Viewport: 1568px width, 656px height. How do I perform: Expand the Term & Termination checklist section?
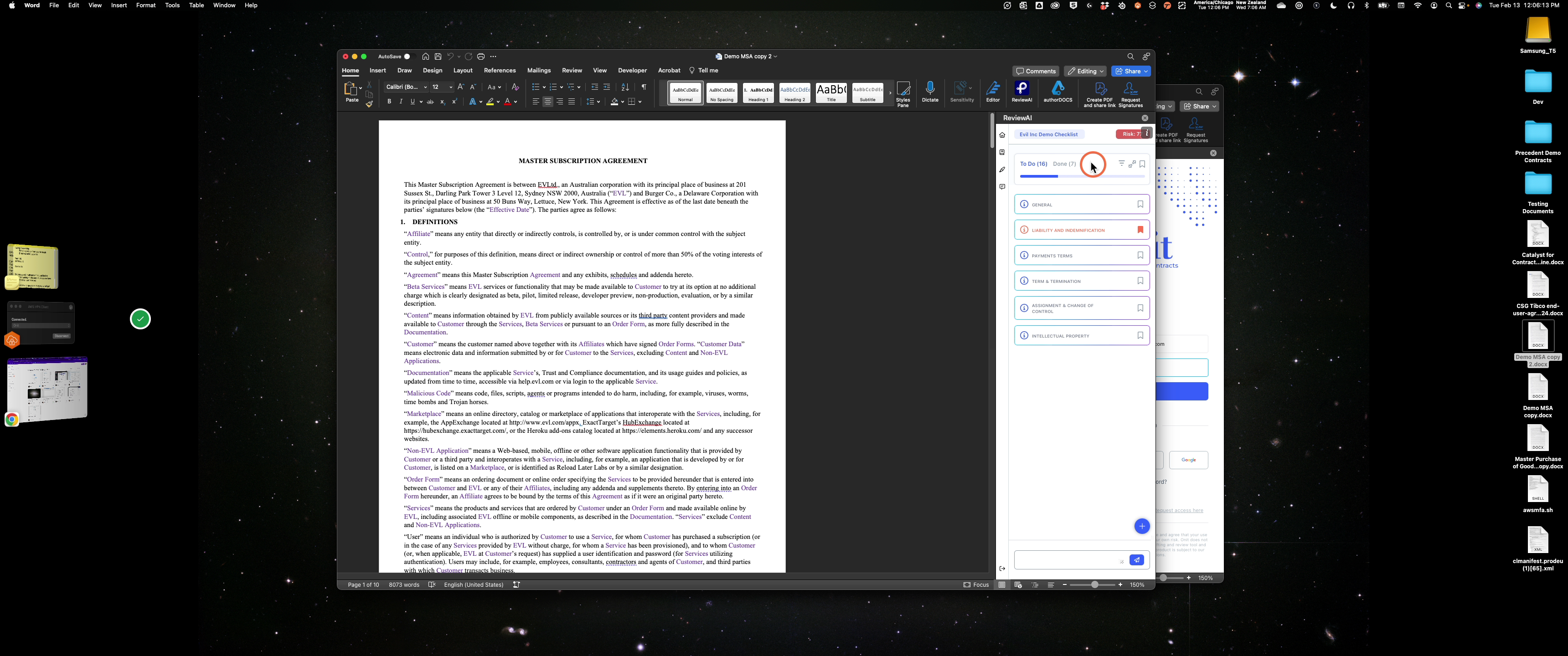click(x=1082, y=281)
